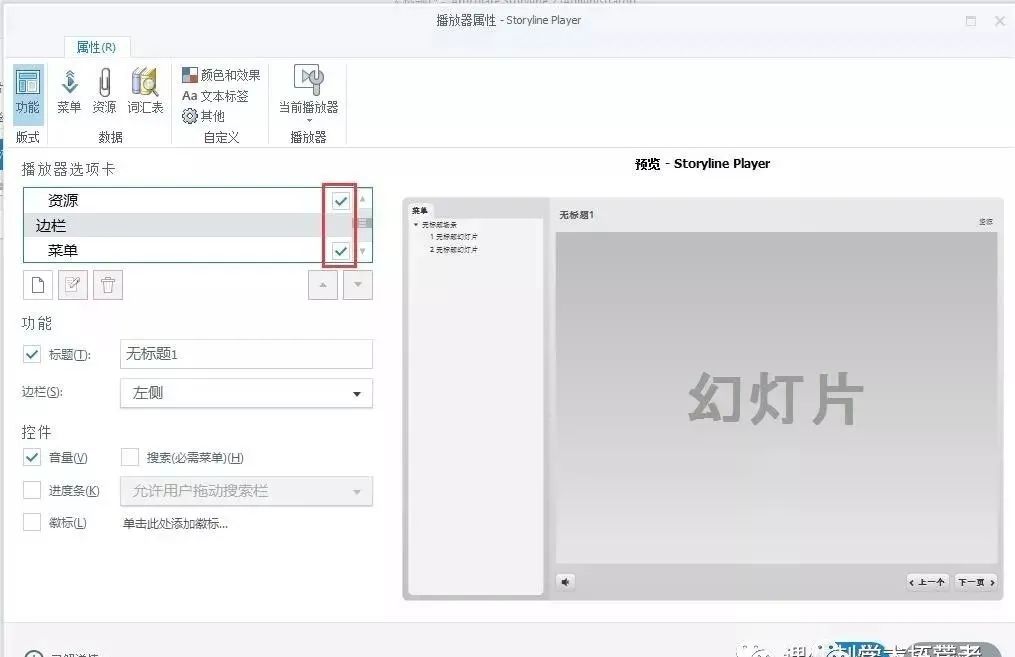
Task: Open Aa 文本标签 text labels
Action: 215,96
